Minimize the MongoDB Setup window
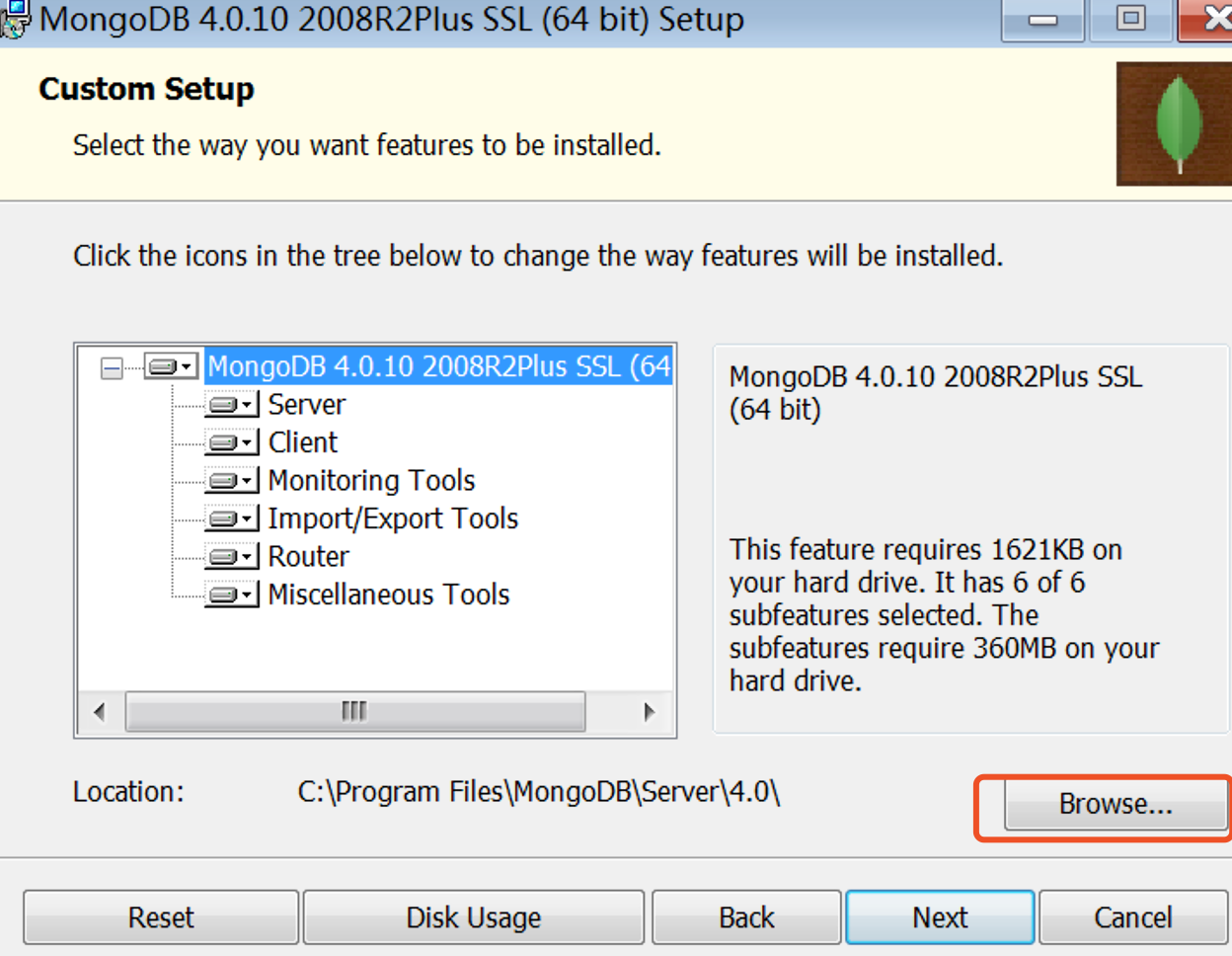Screen dimensions: 1232x956 (1042, 19)
